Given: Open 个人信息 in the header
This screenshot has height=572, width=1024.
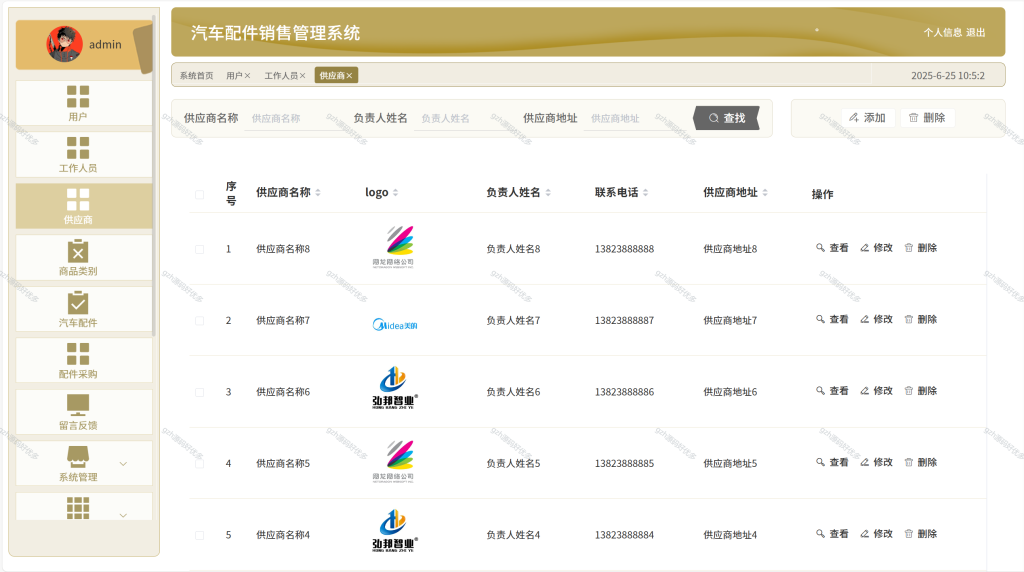Looking at the screenshot, I should (942, 32).
